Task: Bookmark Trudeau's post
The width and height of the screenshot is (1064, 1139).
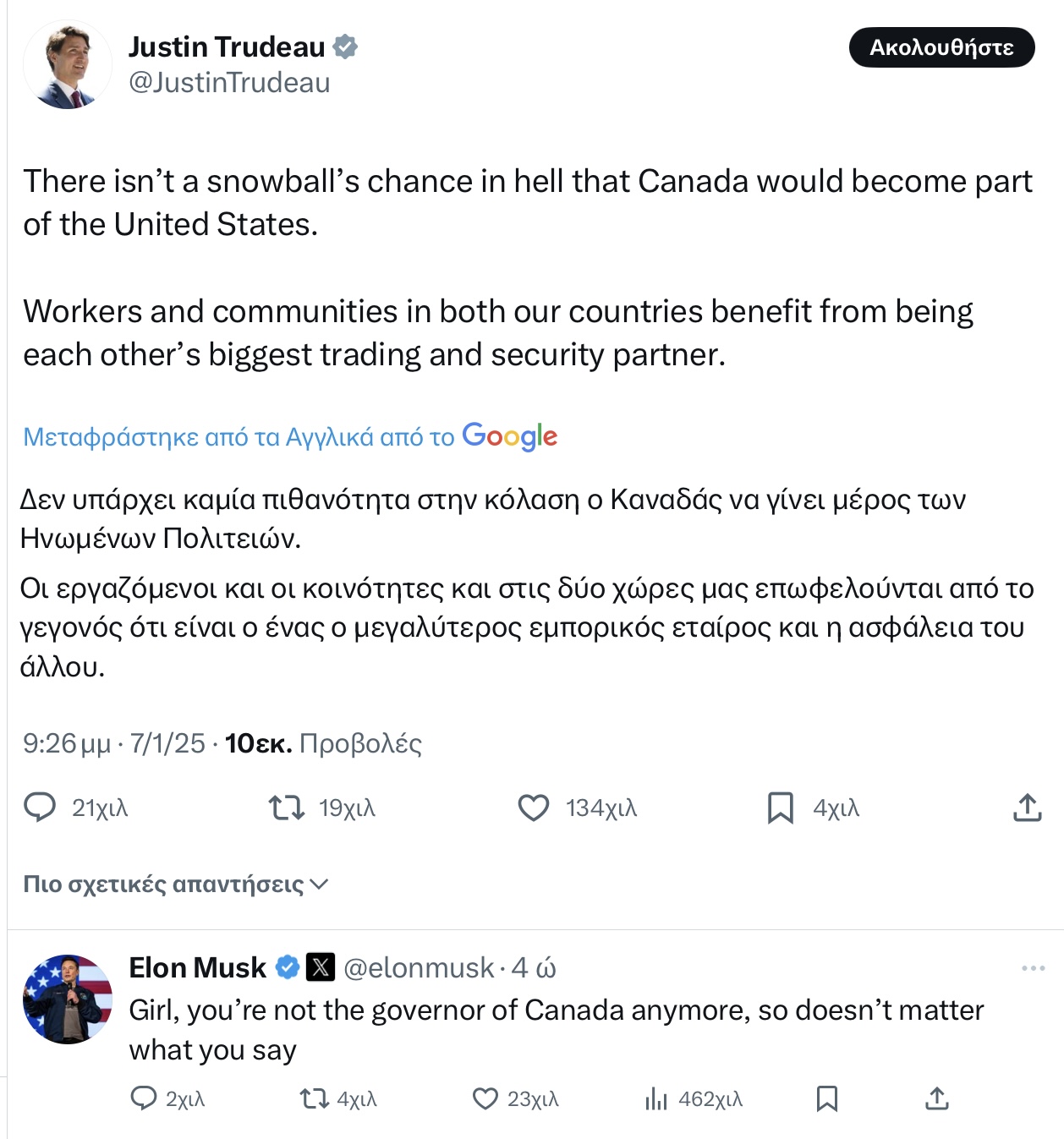Action: click(780, 808)
